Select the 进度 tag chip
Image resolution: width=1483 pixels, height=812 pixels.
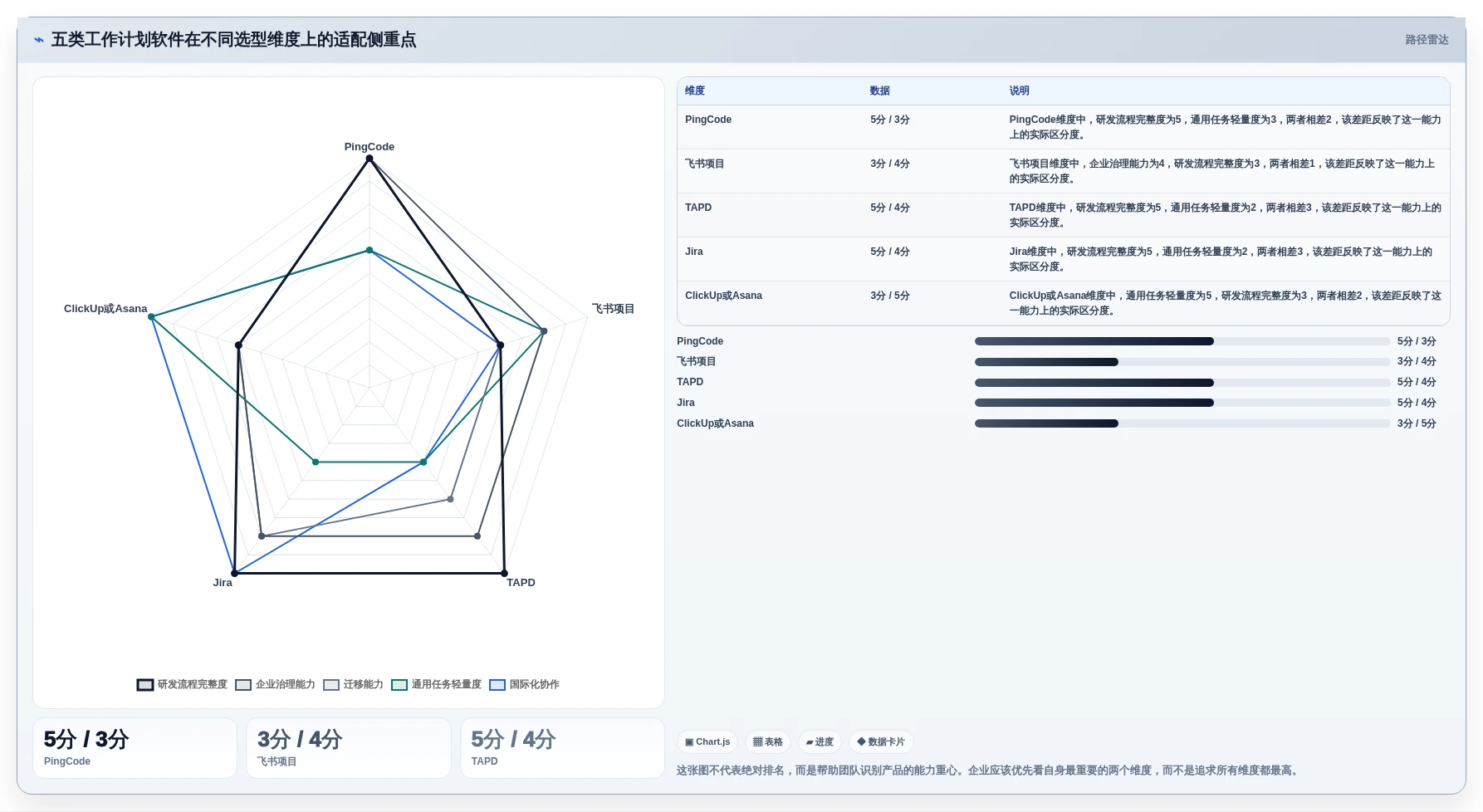(820, 742)
